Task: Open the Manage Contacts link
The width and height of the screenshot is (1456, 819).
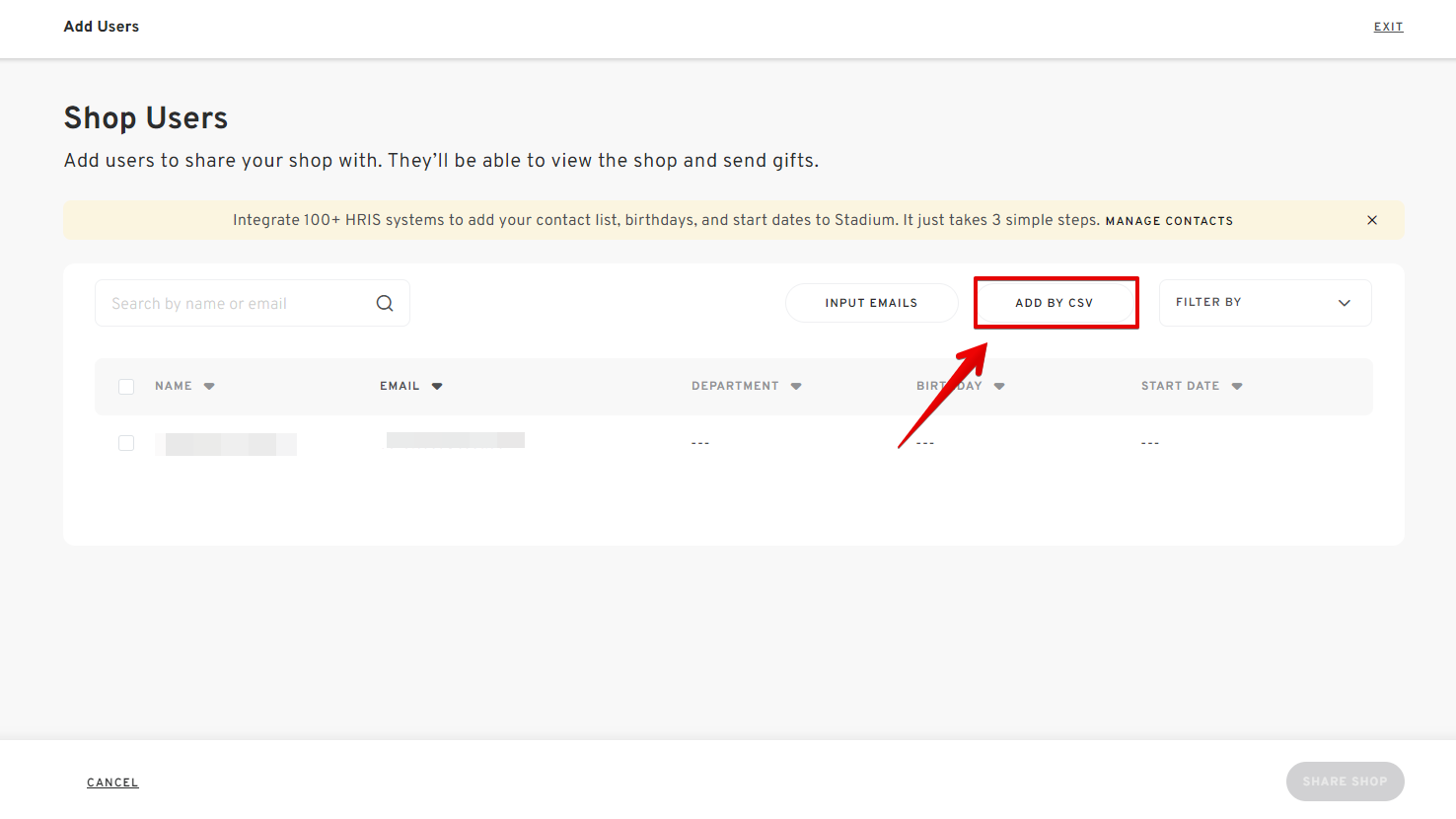Action: [1169, 221]
